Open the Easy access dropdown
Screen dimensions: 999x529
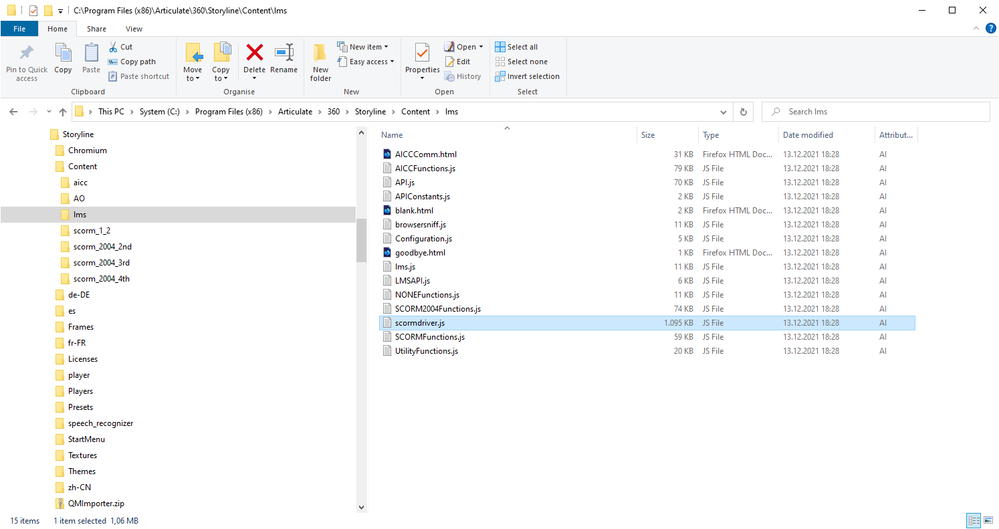(369, 62)
